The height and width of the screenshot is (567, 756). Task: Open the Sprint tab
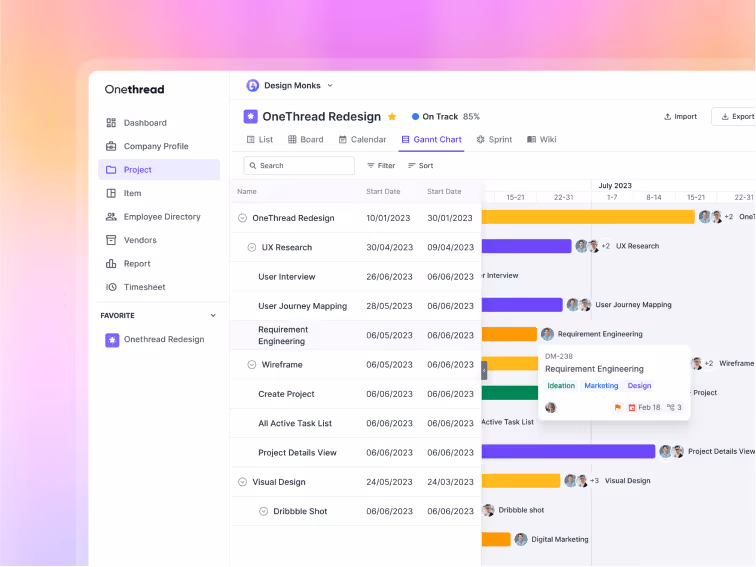[x=494, y=140]
